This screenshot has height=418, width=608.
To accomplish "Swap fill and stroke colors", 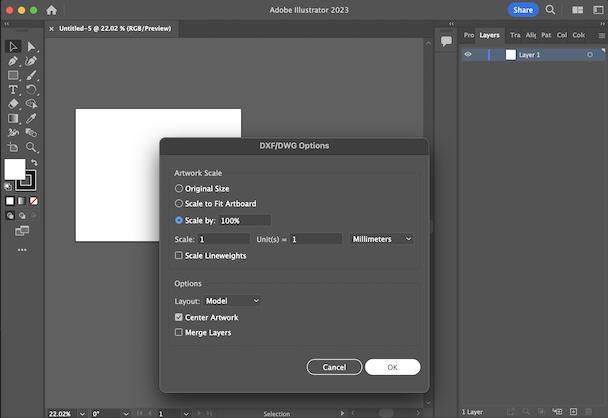I will pyautogui.click(x=34, y=162).
